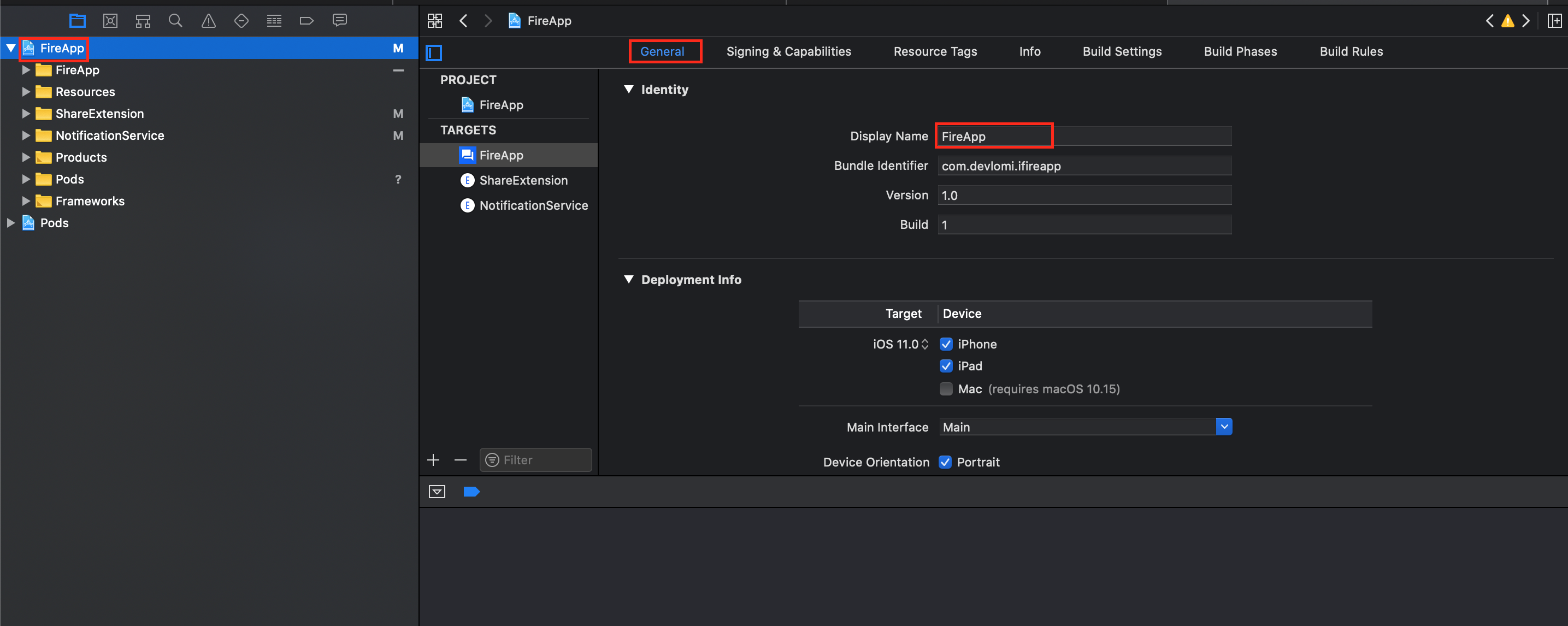Click add target plus button
1568x626 pixels.
point(433,460)
